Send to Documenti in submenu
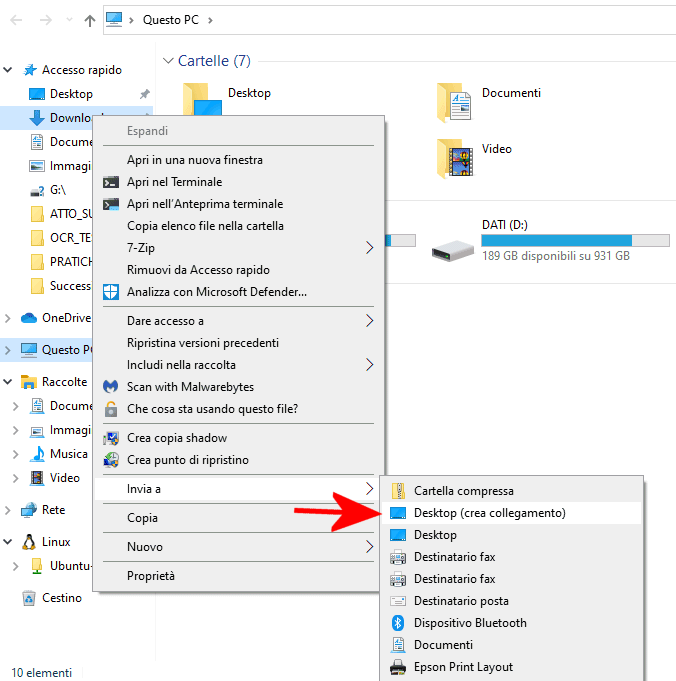 point(511,645)
